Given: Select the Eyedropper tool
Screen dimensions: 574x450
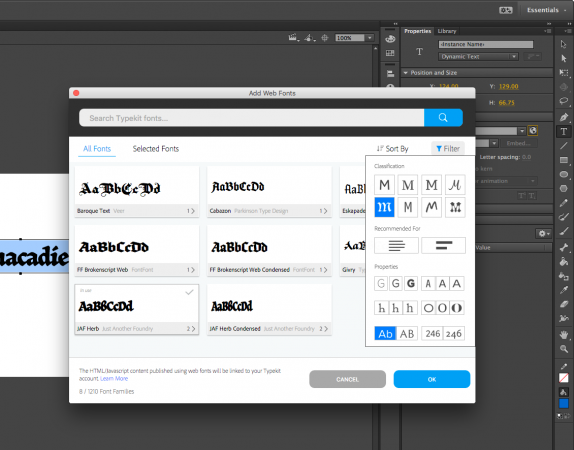Looking at the screenshot, I should 564,290.
